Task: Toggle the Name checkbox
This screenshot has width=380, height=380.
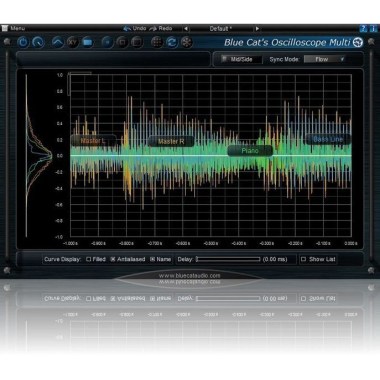Action: (152, 259)
